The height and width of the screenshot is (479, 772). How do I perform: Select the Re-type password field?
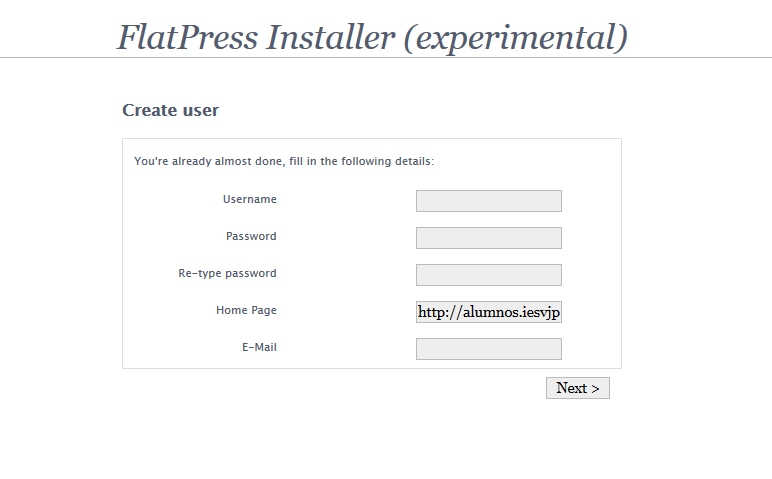pos(488,275)
